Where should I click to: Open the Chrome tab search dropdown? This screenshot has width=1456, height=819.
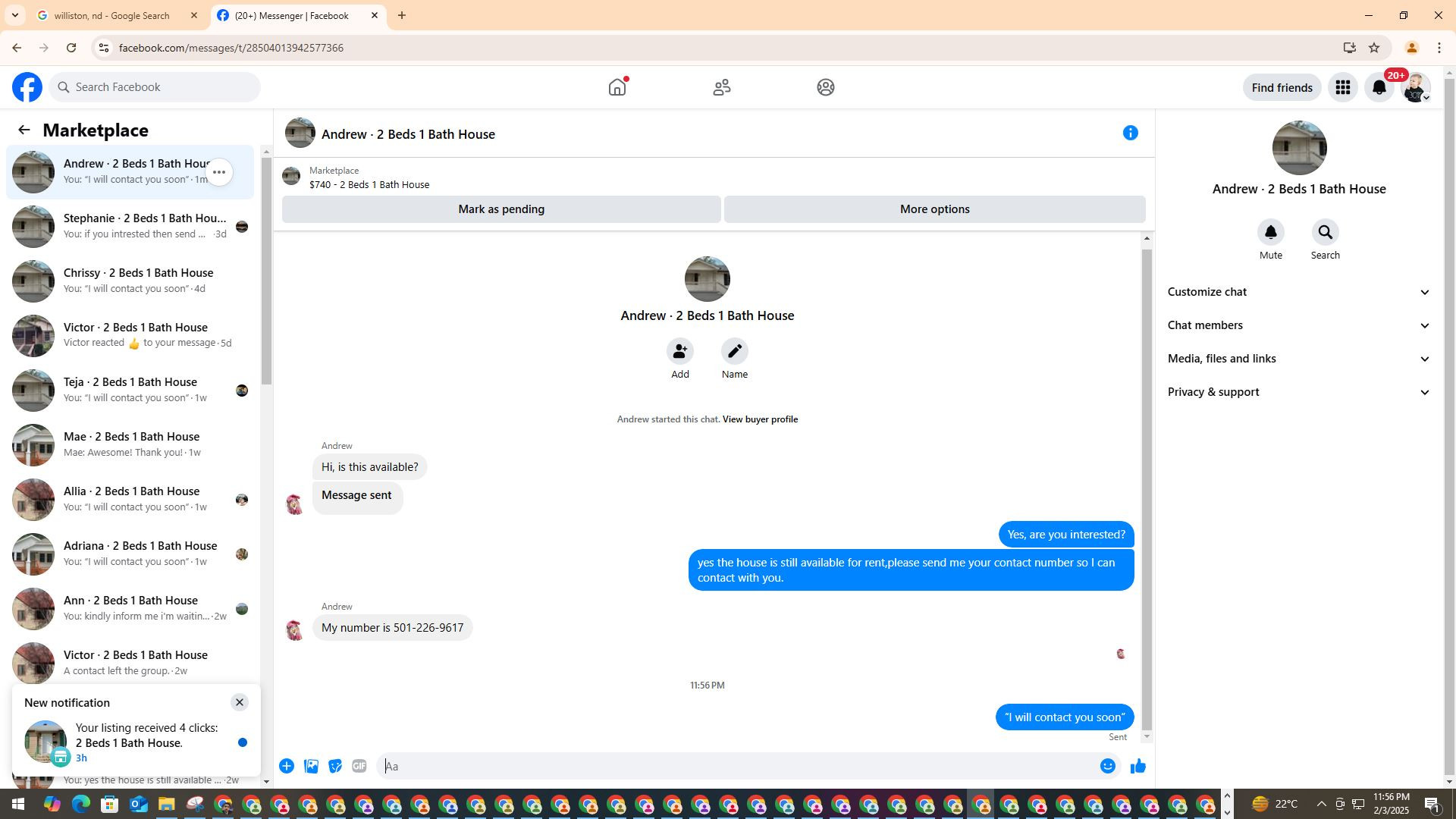point(14,15)
